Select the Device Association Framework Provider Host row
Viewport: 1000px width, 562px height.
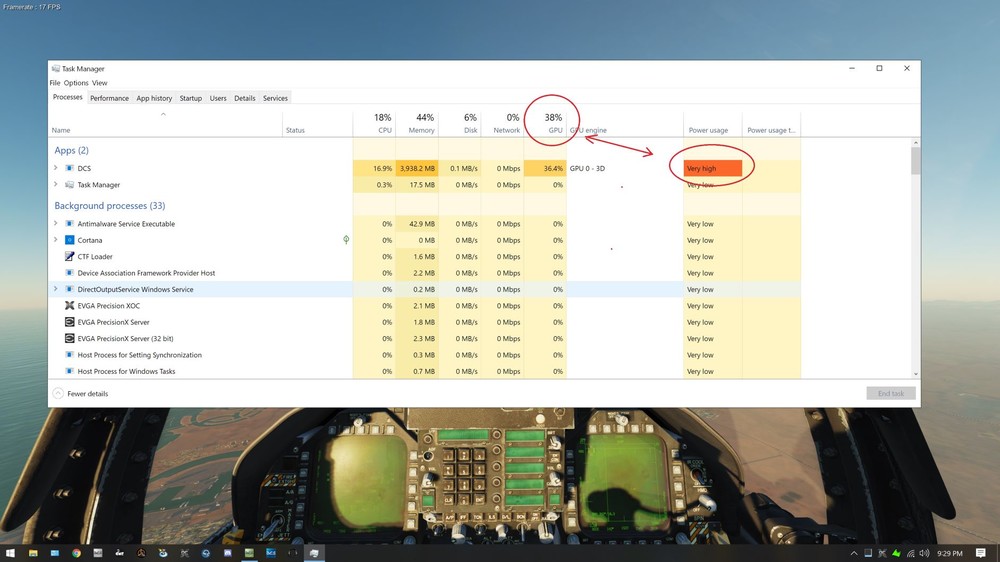click(424, 273)
